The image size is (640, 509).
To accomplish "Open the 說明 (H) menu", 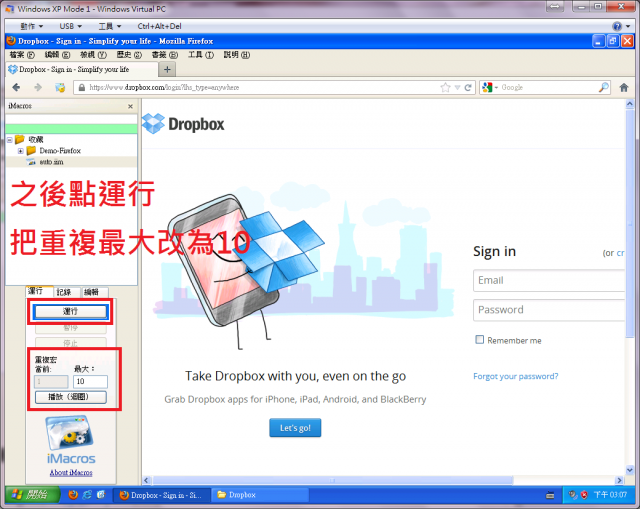I will coord(236,55).
